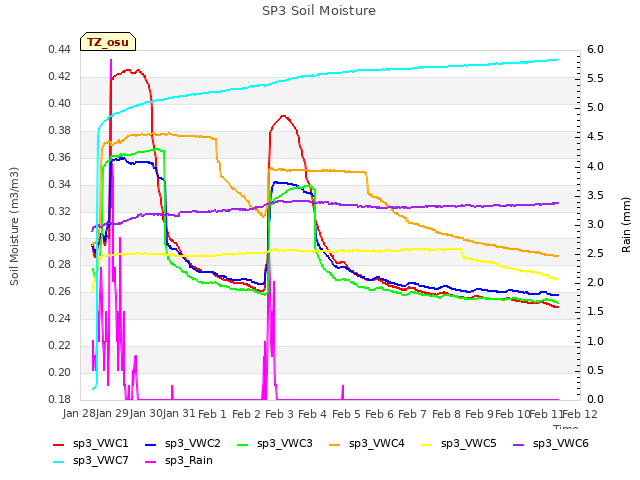Click the 0.30 left axis tick label
The image size is (640, 480).
[x=59, y=238]
